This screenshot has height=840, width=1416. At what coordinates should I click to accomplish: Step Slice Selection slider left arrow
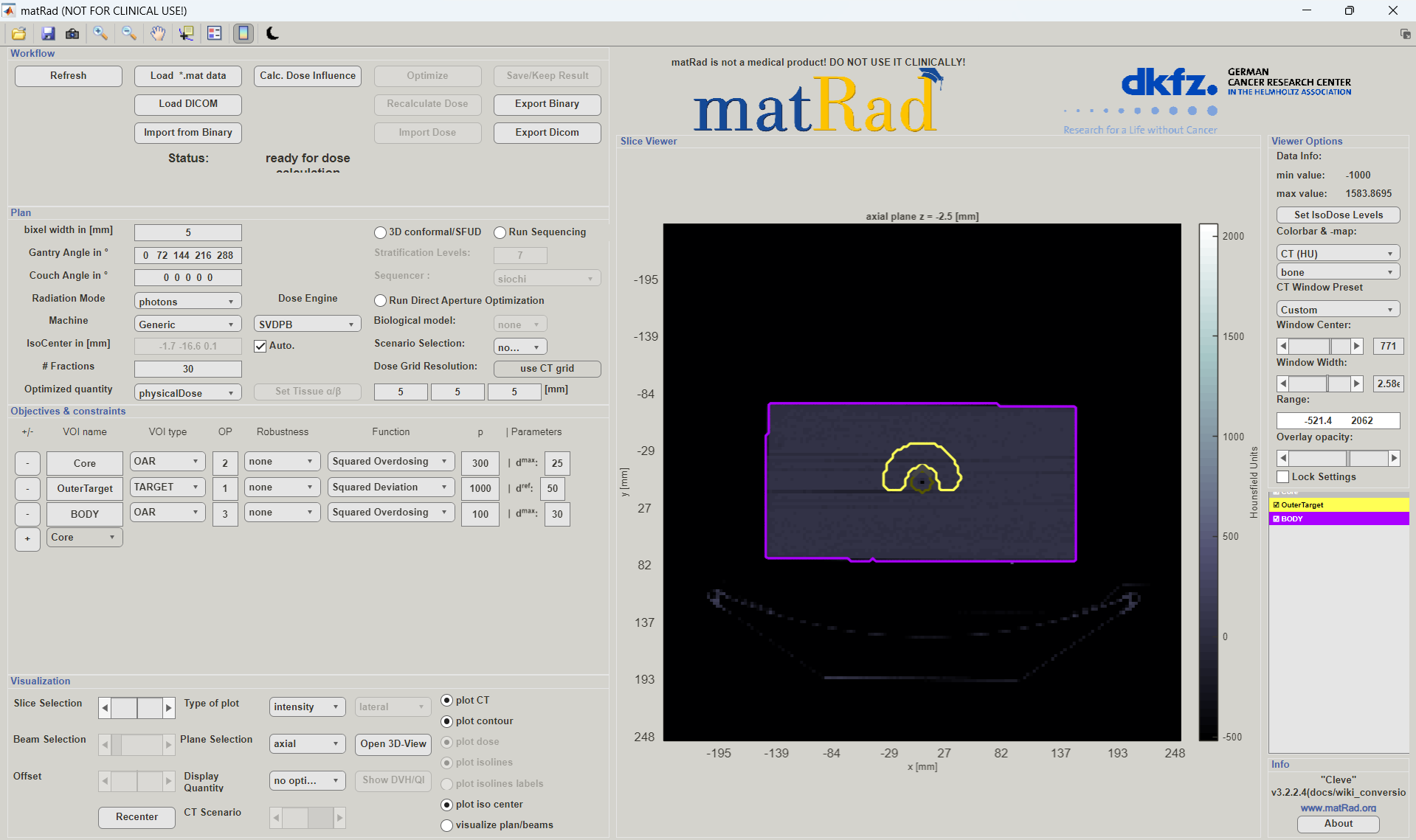[x=105, y=708]
